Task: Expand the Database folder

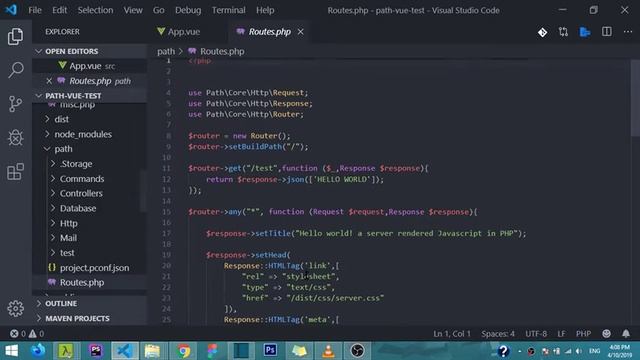Action: click(x=89, y=208)
